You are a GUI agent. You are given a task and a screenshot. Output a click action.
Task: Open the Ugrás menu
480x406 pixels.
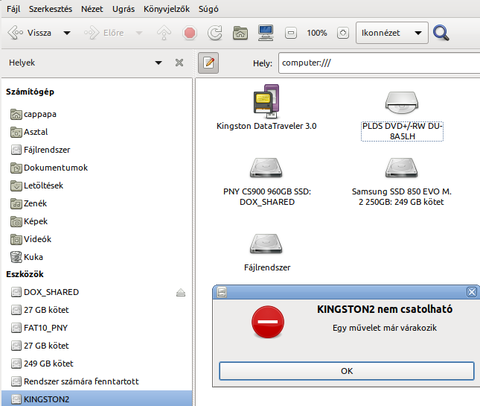click(x=123, y=9)
